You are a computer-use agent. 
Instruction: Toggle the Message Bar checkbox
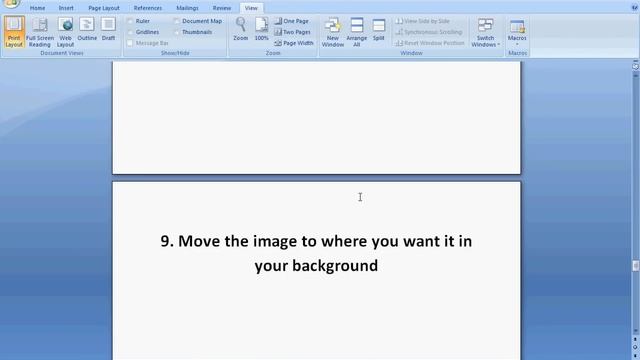(x=130, y=43)
